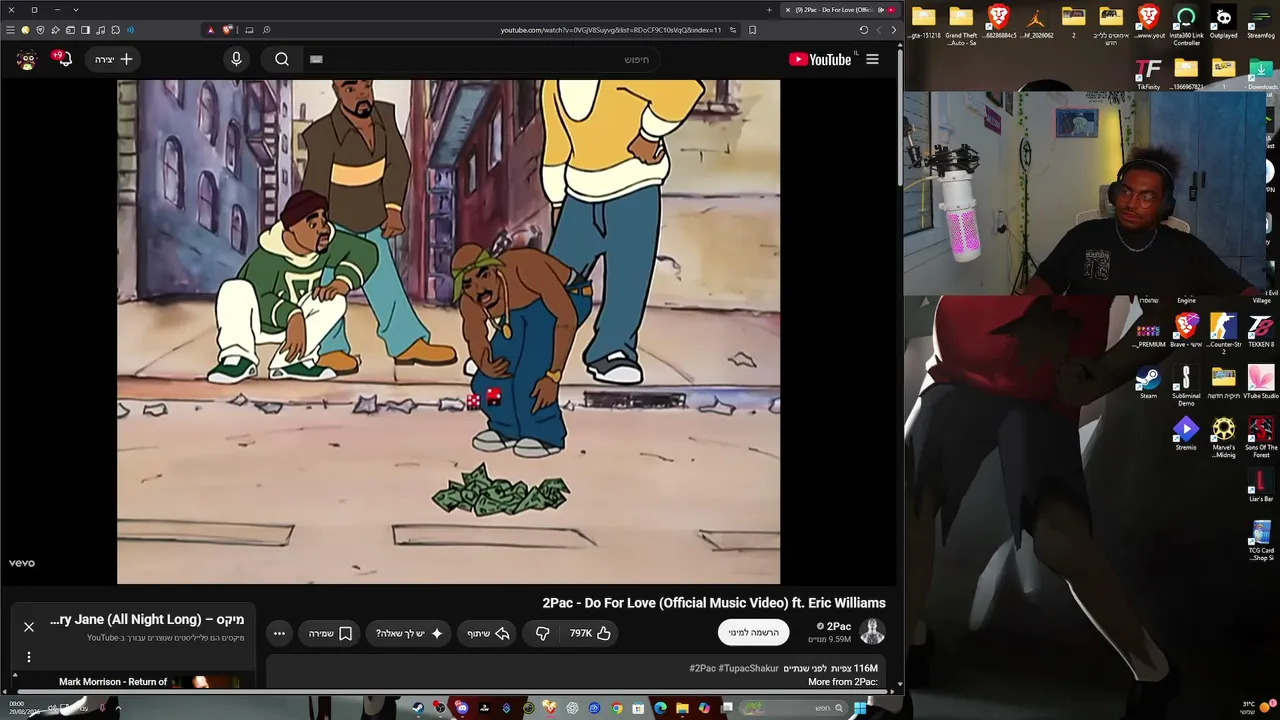Open the more actions three-dot menu
1280x720 pixels.
click(279, 633)
